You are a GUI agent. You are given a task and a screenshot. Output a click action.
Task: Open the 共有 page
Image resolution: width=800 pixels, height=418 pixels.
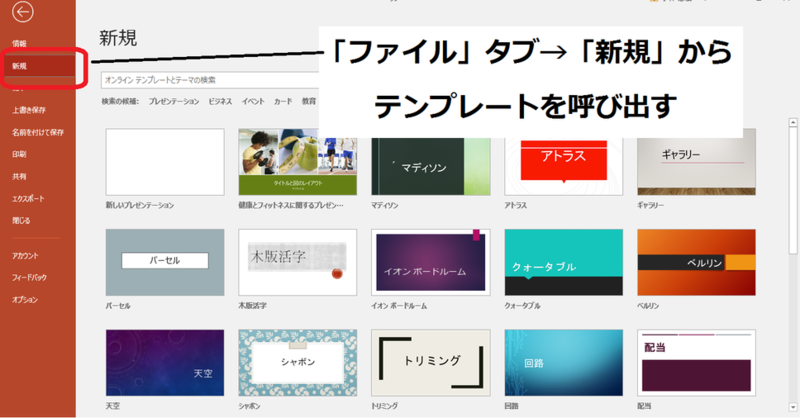19,176
